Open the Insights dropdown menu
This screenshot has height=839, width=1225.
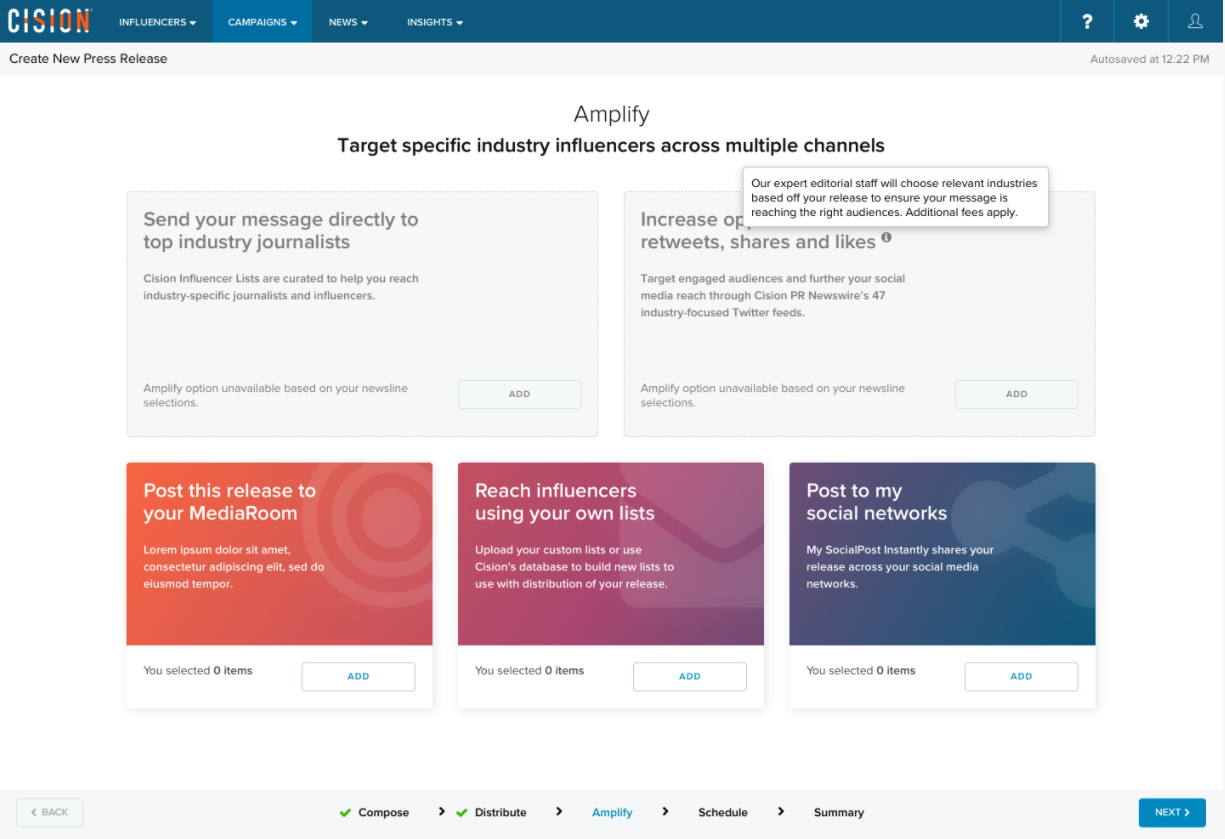(434, 22)
